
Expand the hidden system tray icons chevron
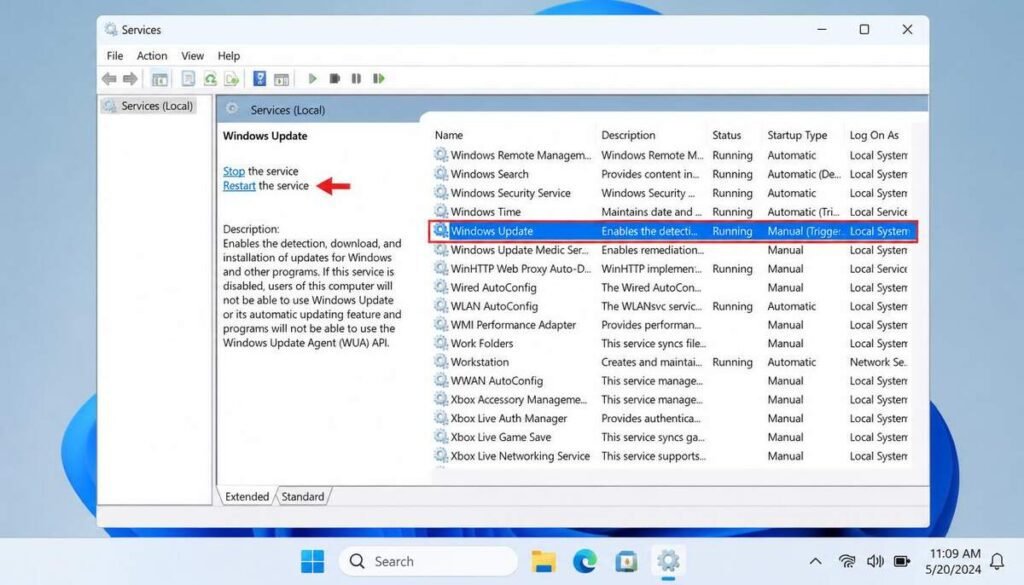(x=816, y=561)
